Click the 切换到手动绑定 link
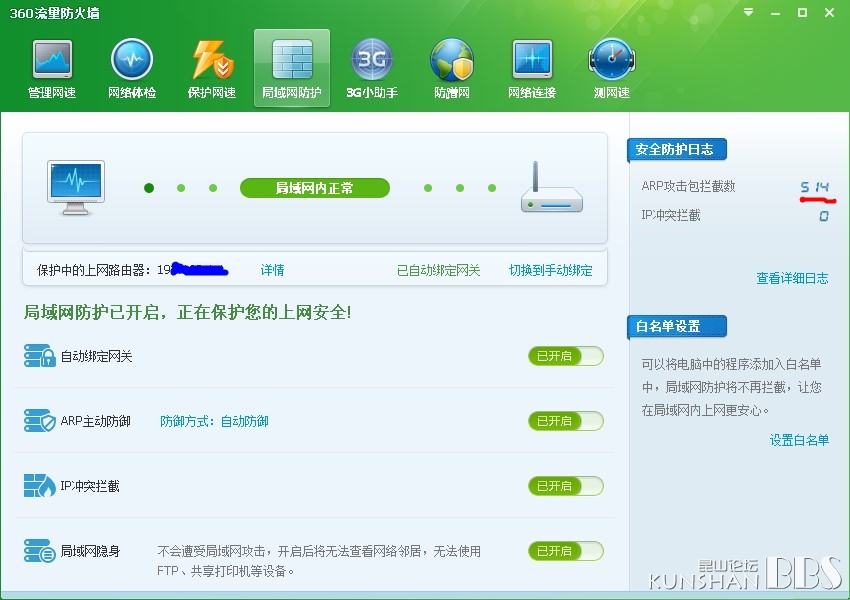The width and height of the screenshot is (850, 600). [x=550, y=270]
